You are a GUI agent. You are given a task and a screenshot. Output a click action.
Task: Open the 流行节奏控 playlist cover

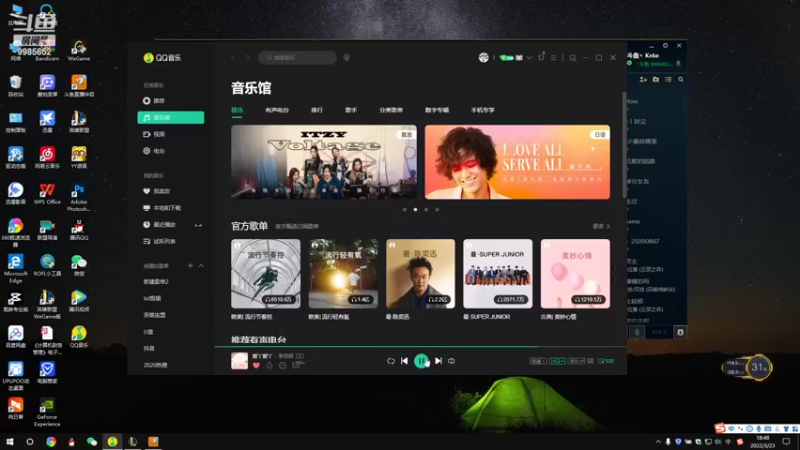coord(266,274)
